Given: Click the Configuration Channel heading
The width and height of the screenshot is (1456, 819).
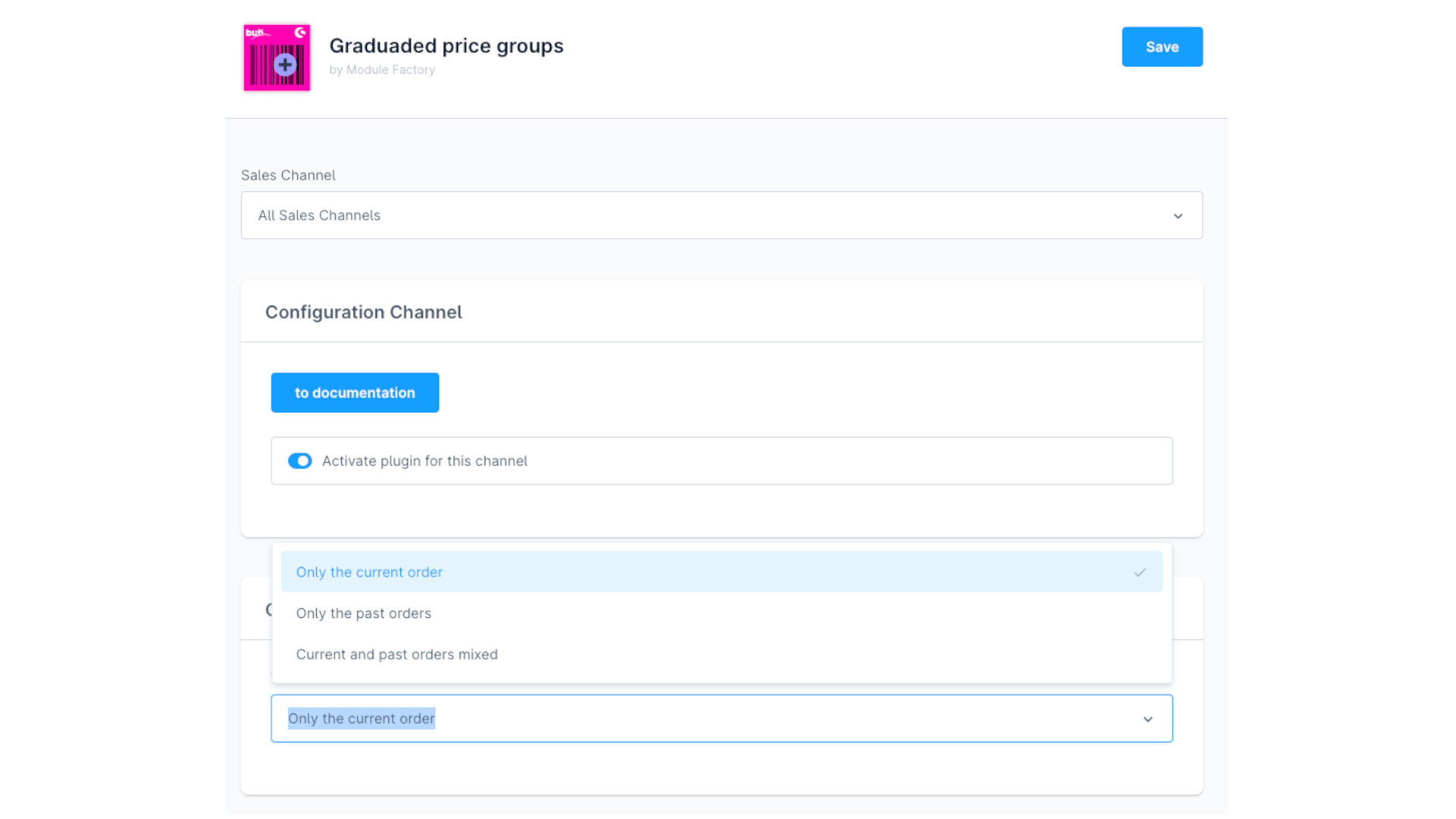Looking at the screenshot, I should pyautogui.click(x=363, y=312).
